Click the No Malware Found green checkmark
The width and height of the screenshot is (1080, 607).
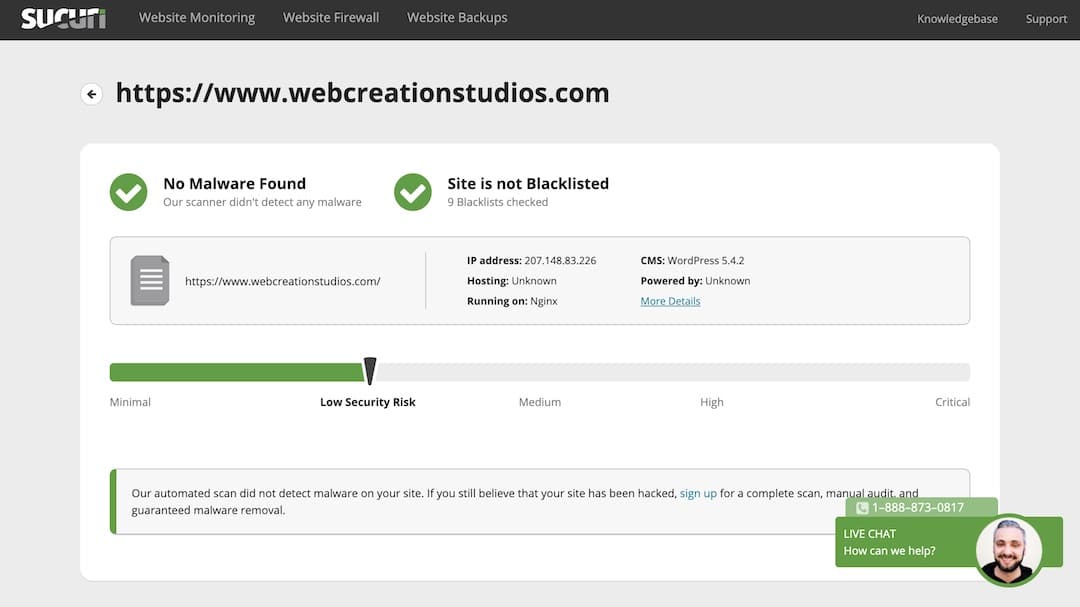(129, 192)
